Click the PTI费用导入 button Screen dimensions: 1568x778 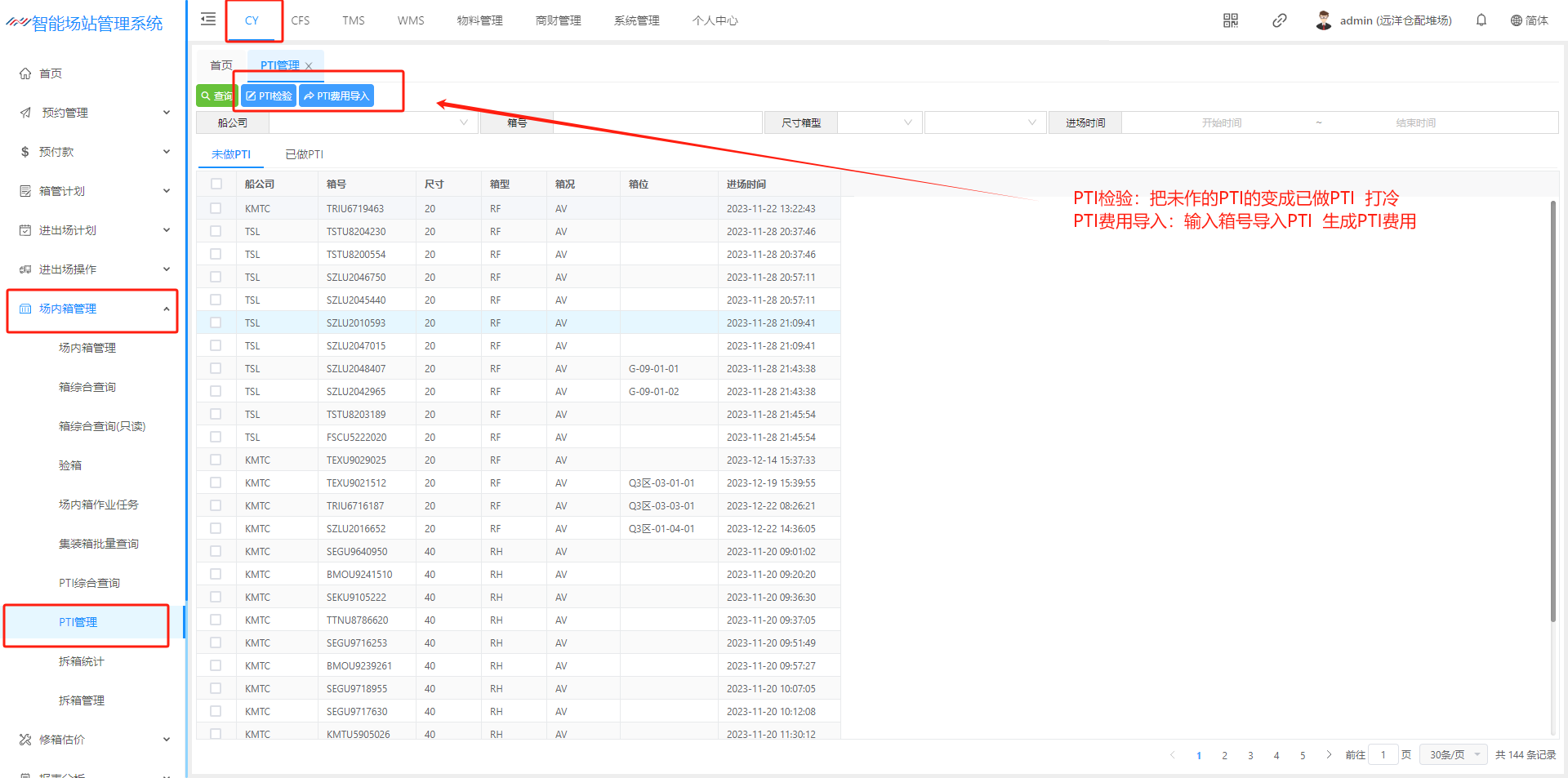[336, 96]
